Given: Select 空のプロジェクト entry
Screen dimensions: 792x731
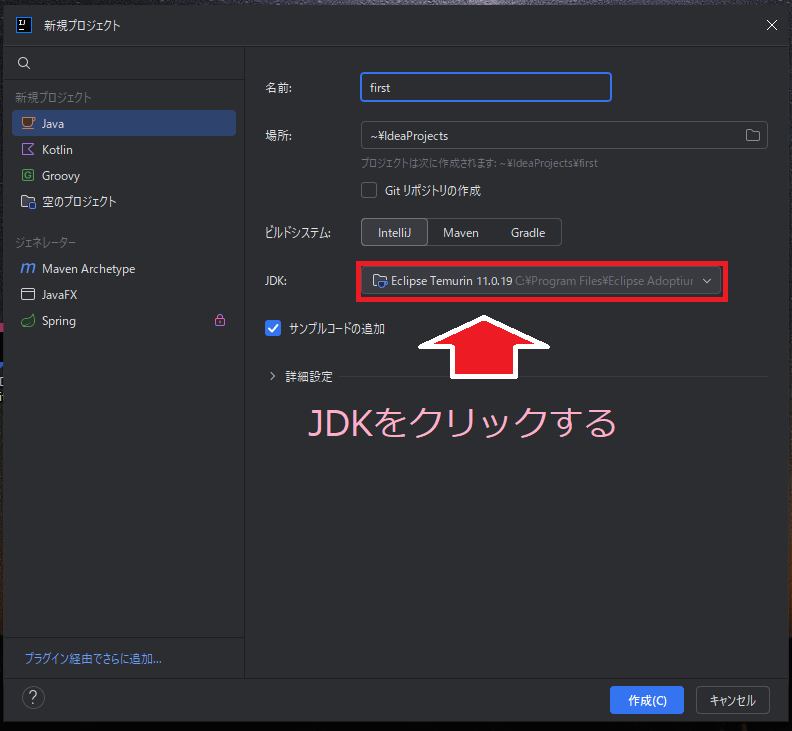Looking at the screenshot, I should coord(124,202).
